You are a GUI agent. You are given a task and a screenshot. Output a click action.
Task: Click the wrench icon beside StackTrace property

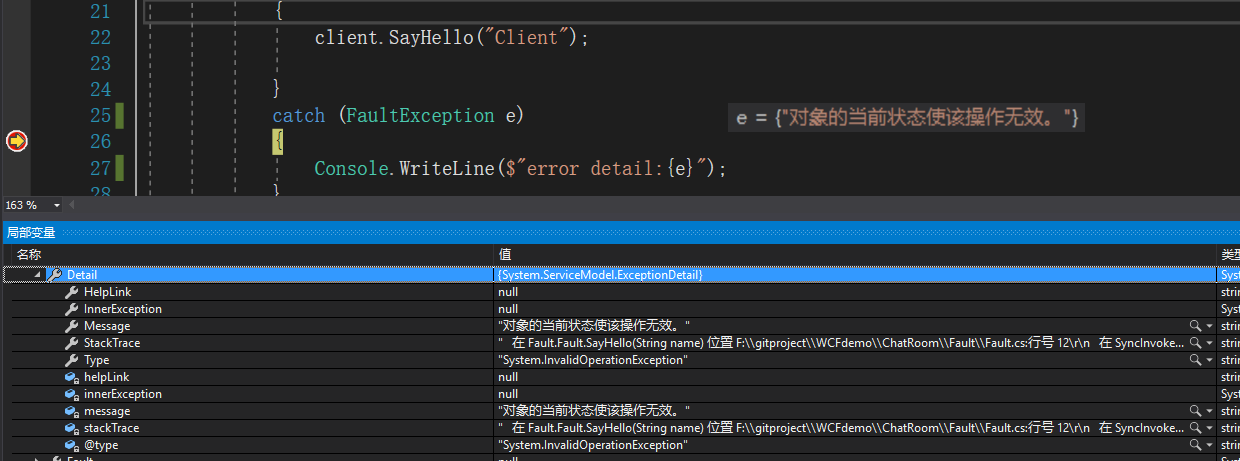(72, 343)
